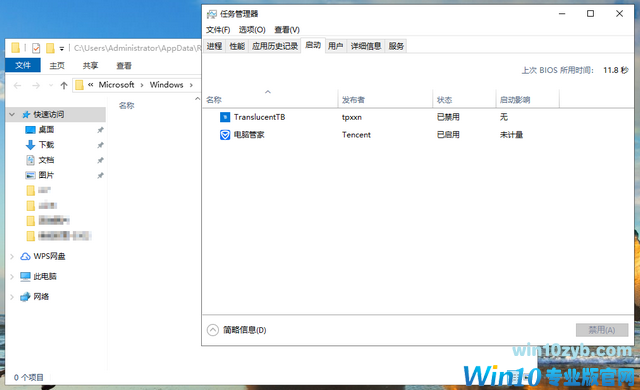Open the 文件(F) menu in Task Manager
This screenshot has height=390, width=640.
point(218,30)
